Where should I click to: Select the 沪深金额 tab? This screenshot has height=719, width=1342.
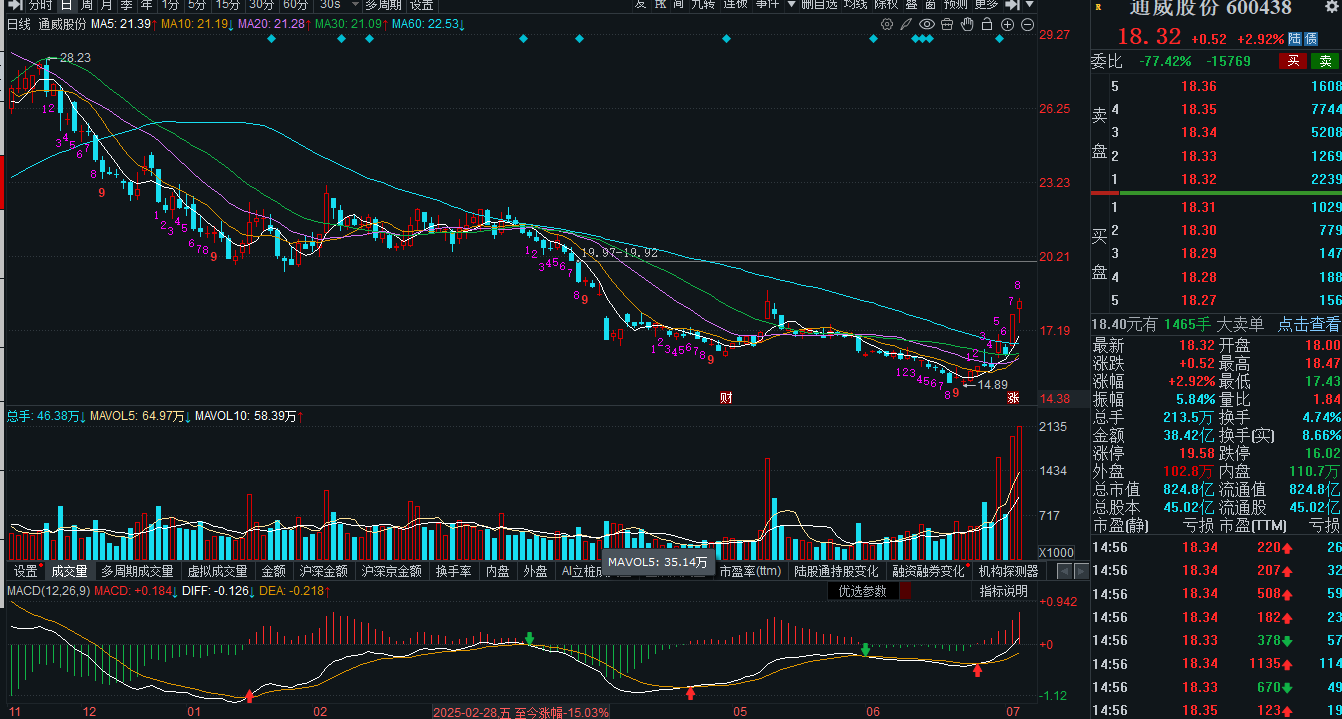pyautogui.click(x=324, y=571)
